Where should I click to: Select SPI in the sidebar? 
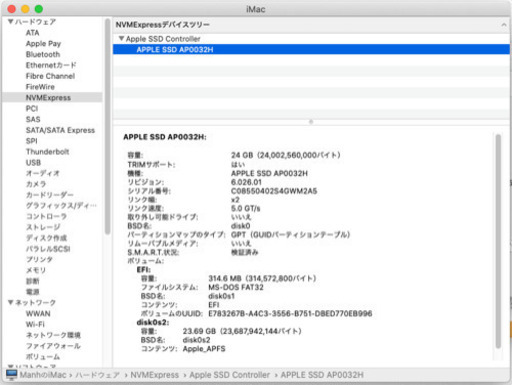coord(32,141)
